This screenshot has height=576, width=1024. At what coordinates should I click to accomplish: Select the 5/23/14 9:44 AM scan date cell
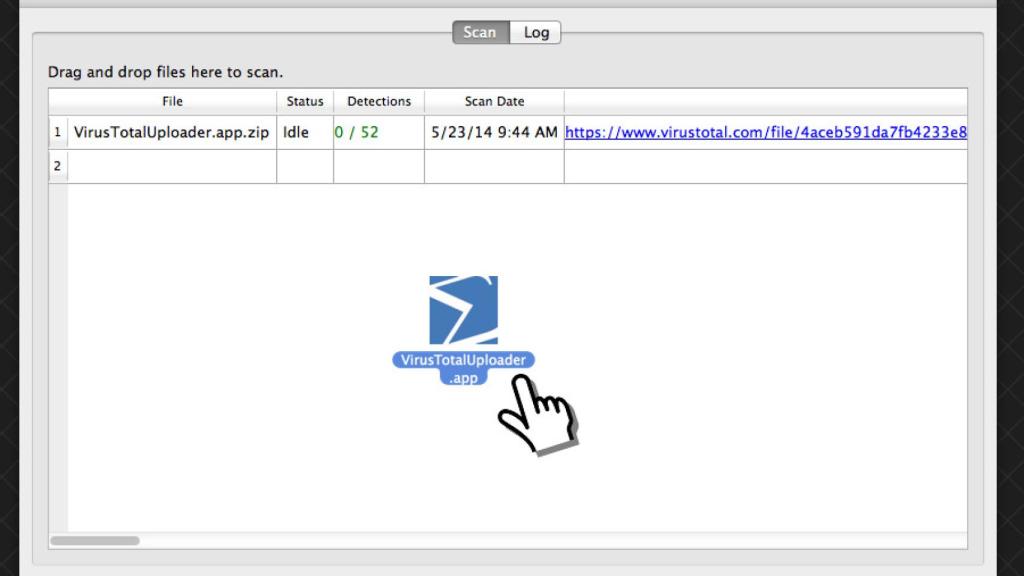click(494, 132)
